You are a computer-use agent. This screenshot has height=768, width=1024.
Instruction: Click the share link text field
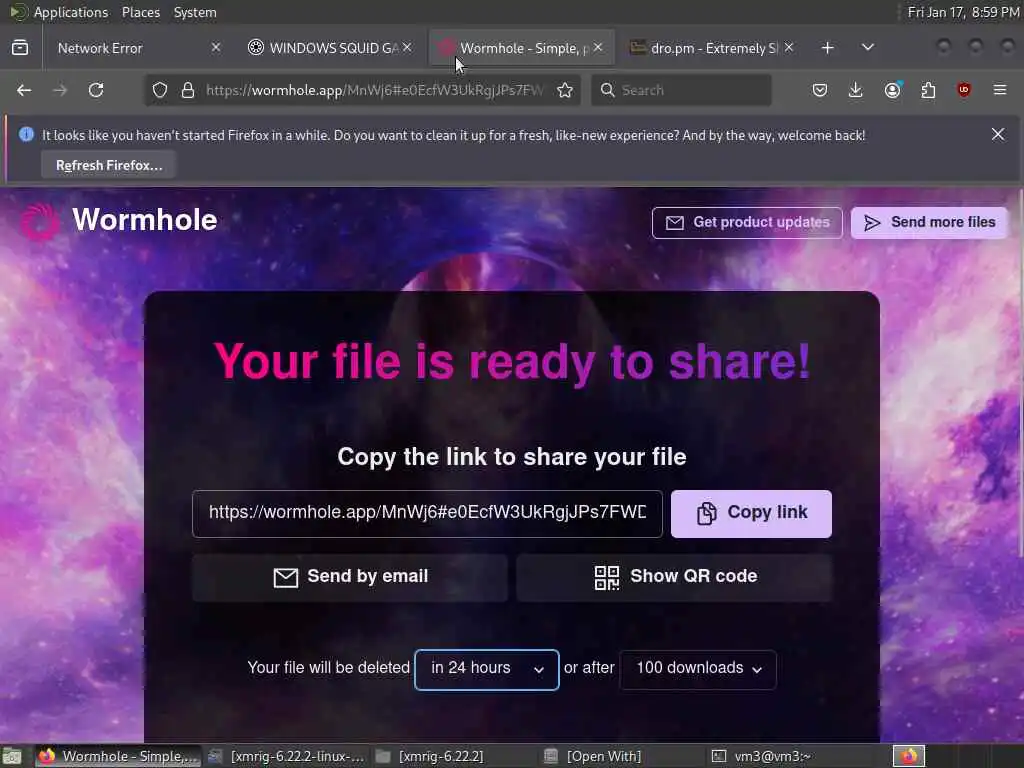click(x=427, y=514)
